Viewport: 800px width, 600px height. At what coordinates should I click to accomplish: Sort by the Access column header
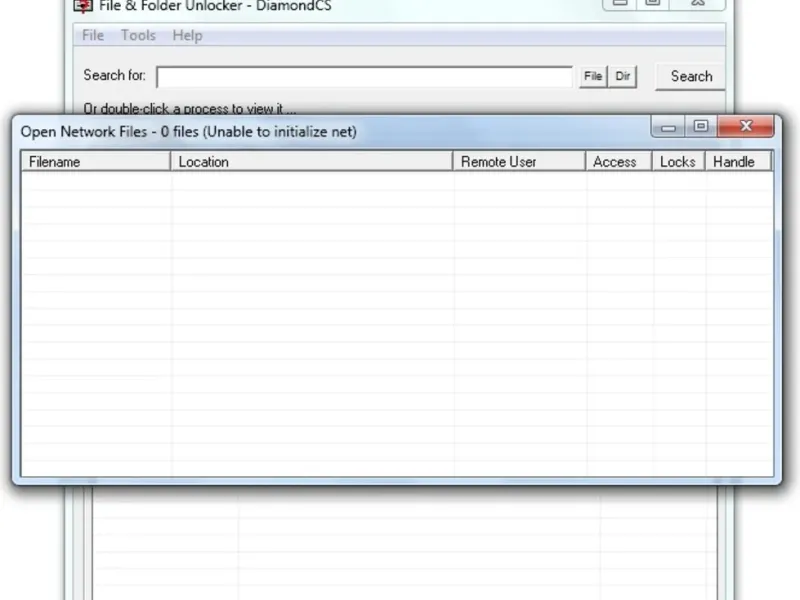619,162
